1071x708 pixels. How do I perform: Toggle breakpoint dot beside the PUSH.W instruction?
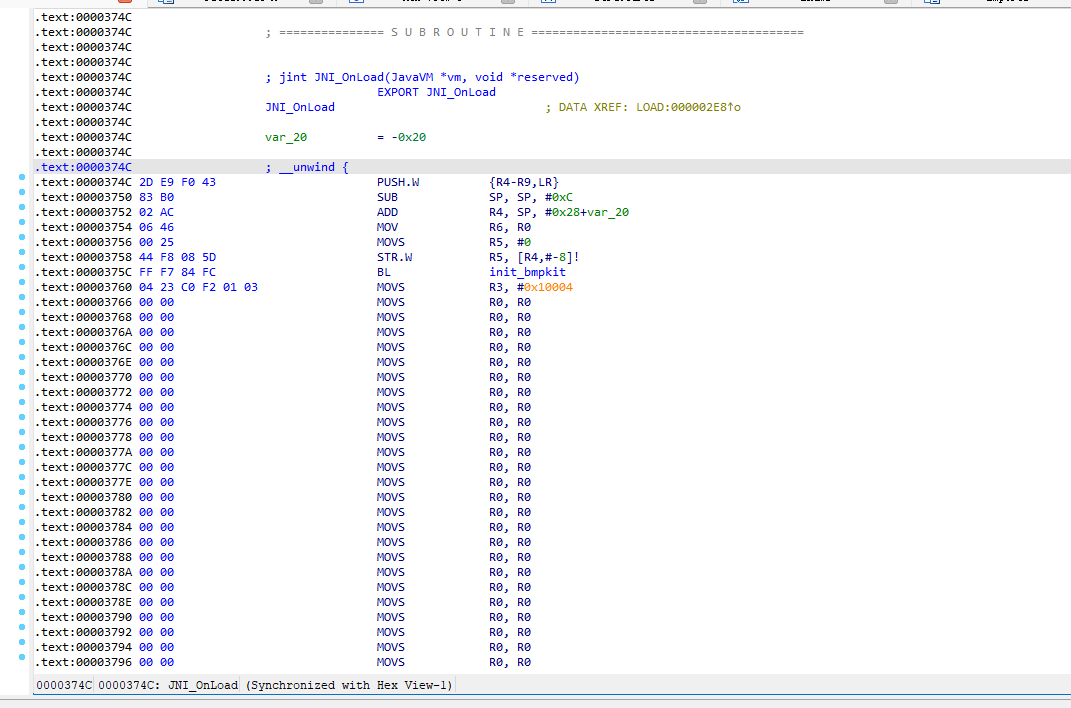[22, 177]
